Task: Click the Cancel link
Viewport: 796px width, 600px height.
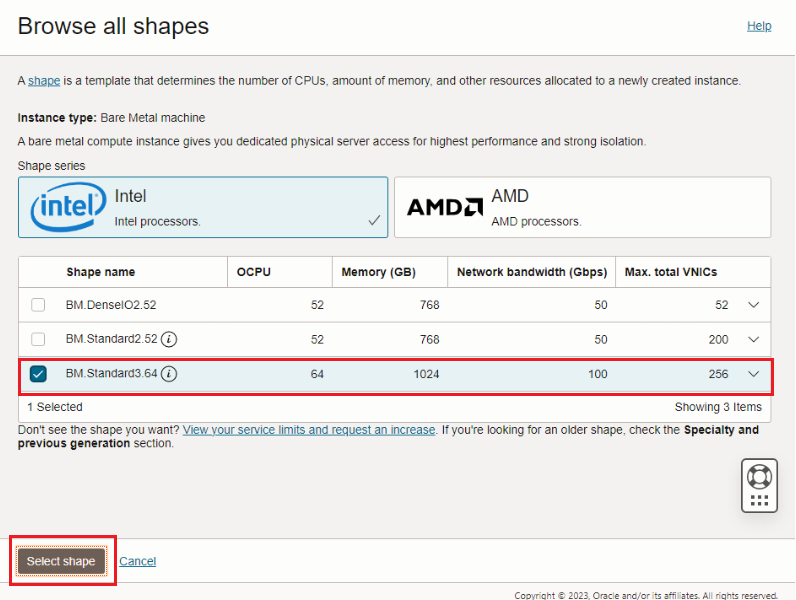Action: click(137, 561)
